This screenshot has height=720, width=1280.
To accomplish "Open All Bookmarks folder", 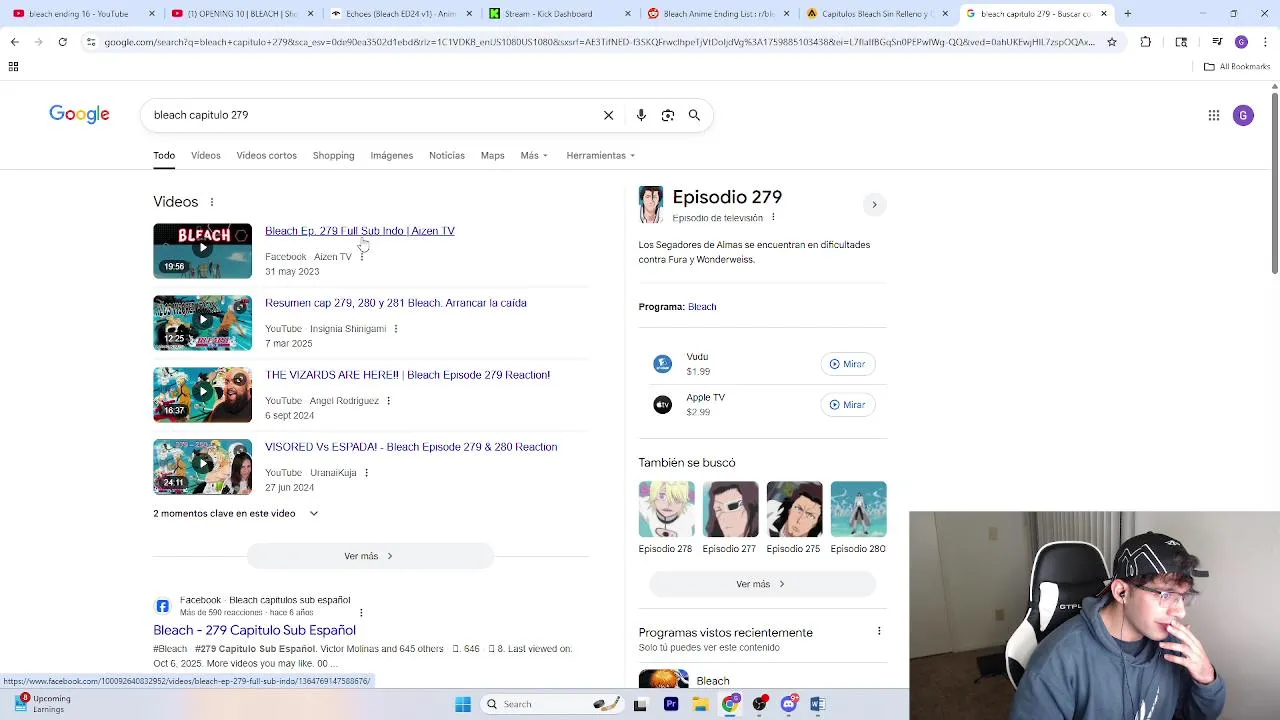I will [1237, 66].
